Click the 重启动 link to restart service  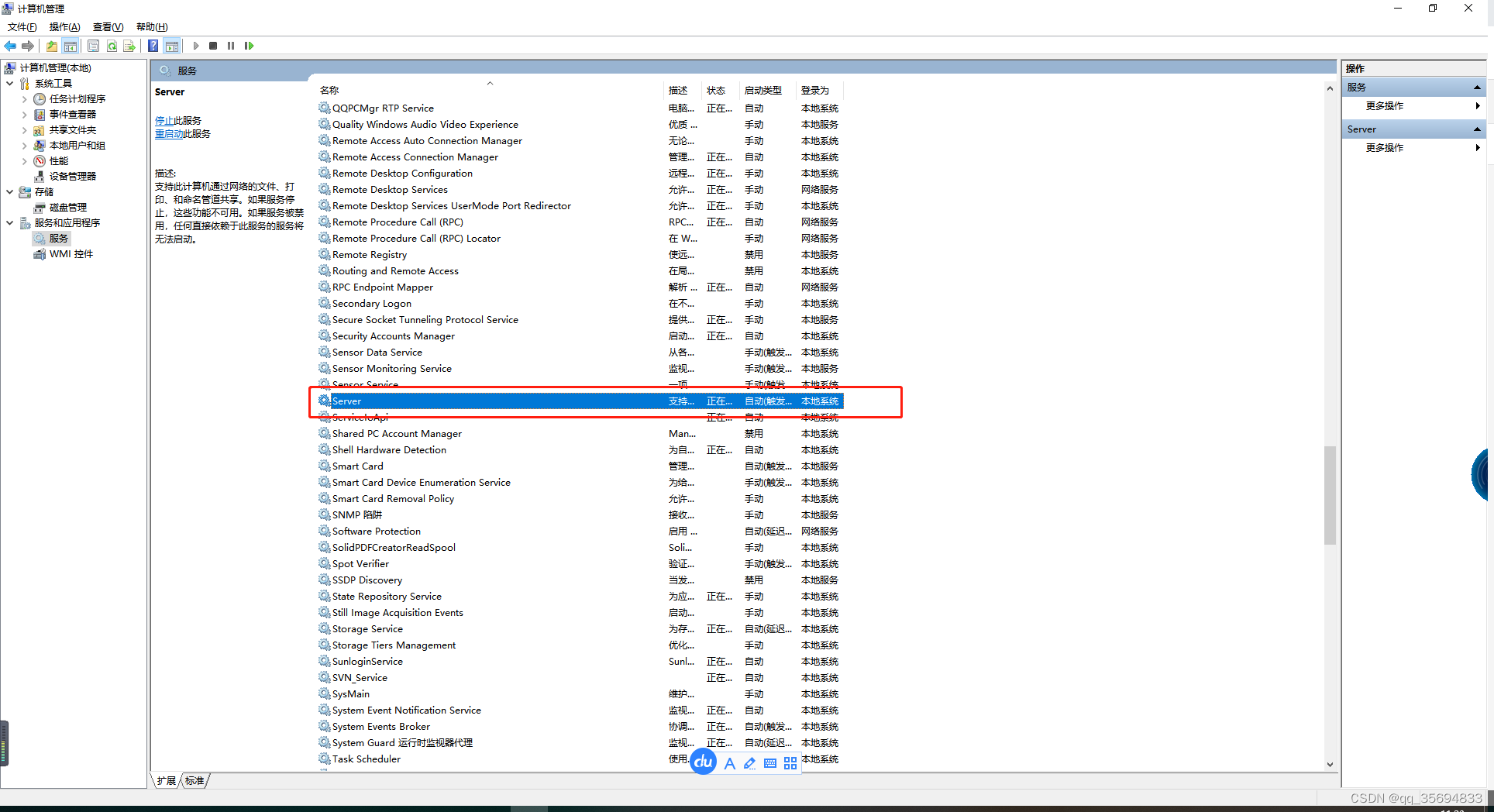169,134
